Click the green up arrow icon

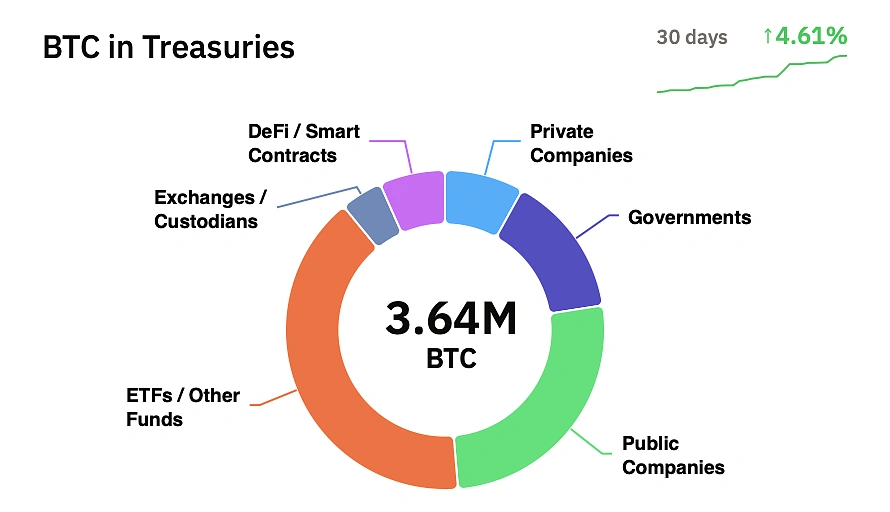tap(767, 37)
